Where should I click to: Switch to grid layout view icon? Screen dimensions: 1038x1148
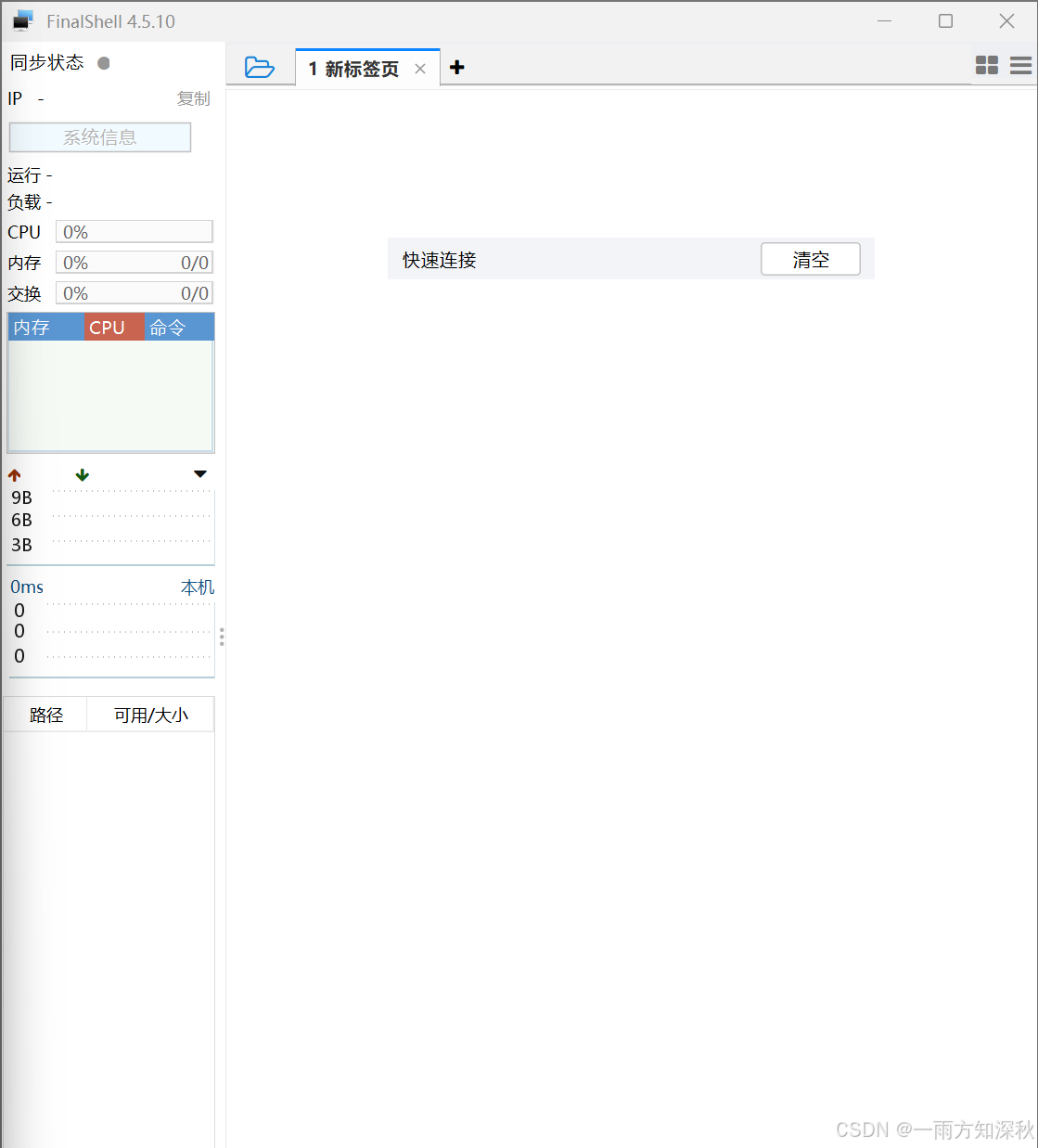(x=987, y=65)
